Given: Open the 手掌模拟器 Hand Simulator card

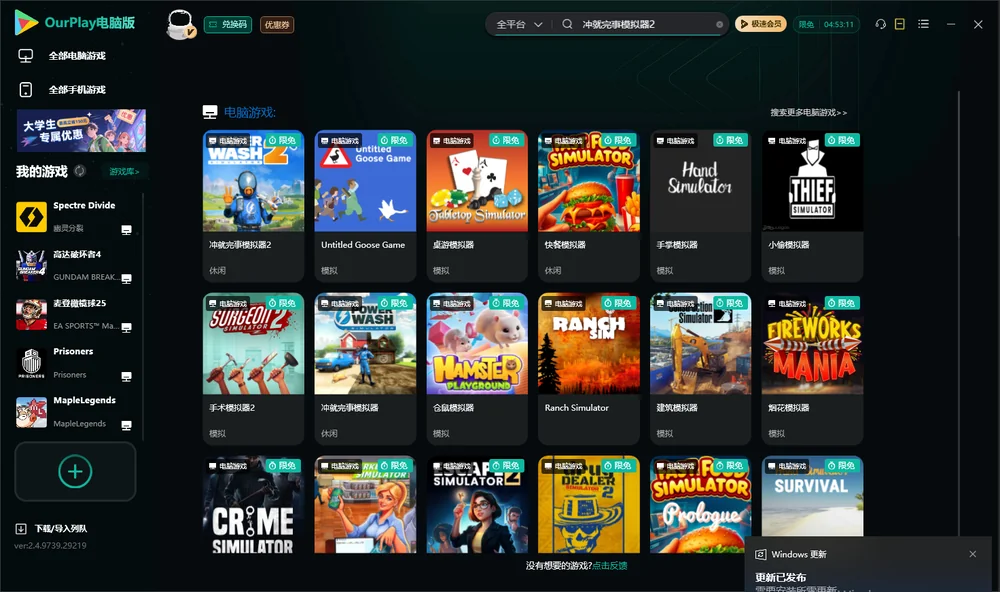Looking at the screenshot, I should pos(700,205).
